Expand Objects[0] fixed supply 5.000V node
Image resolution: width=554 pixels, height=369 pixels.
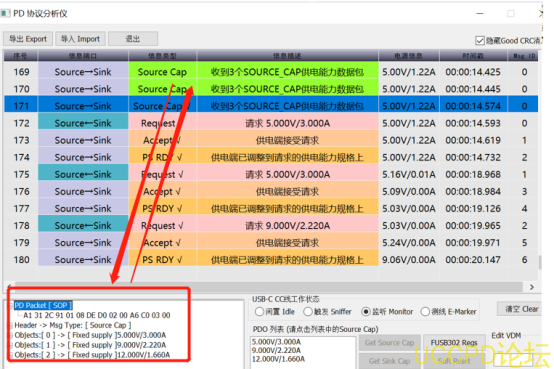pyautogui.click(x=10, y=335)
